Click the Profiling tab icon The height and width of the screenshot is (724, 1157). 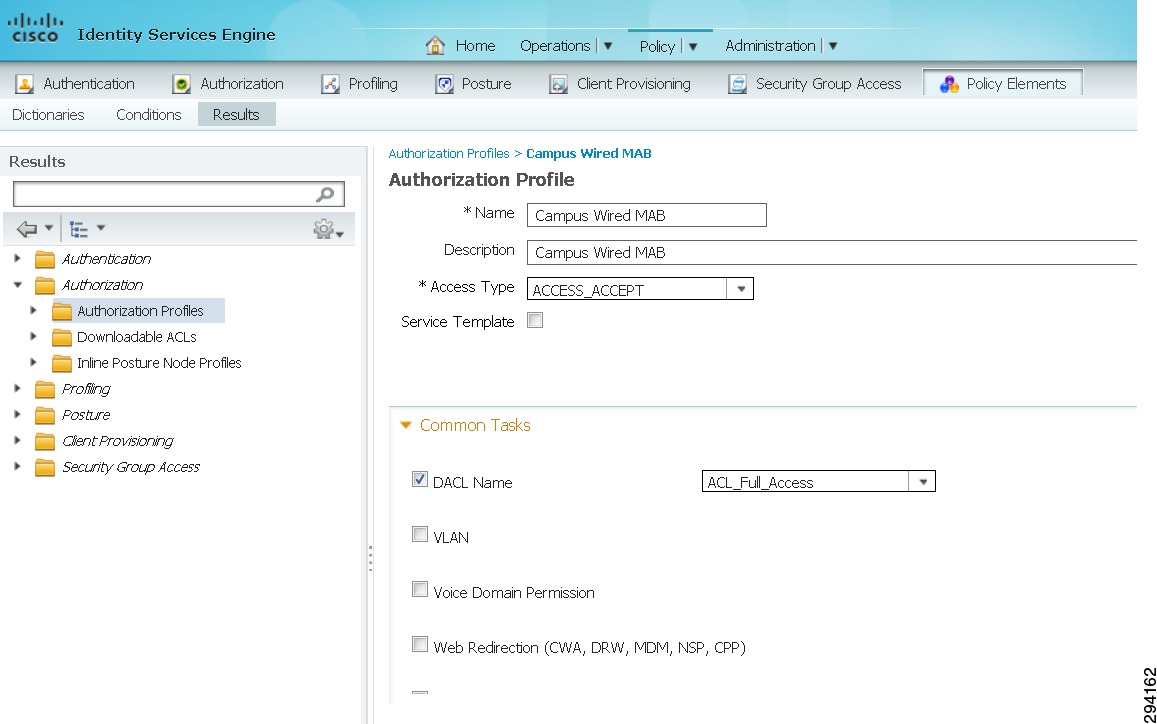[x=330, y=84]
